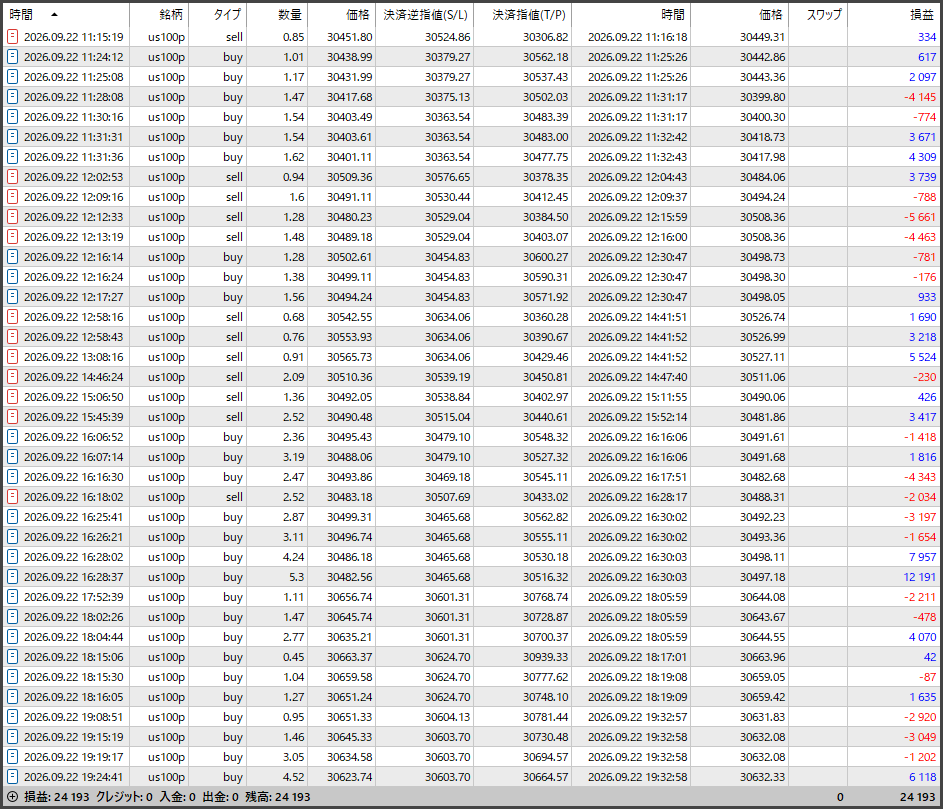Click 残高: 24 193 in the summary row
Viewport: 943px width, 809px height.
[x=278, y=797]
